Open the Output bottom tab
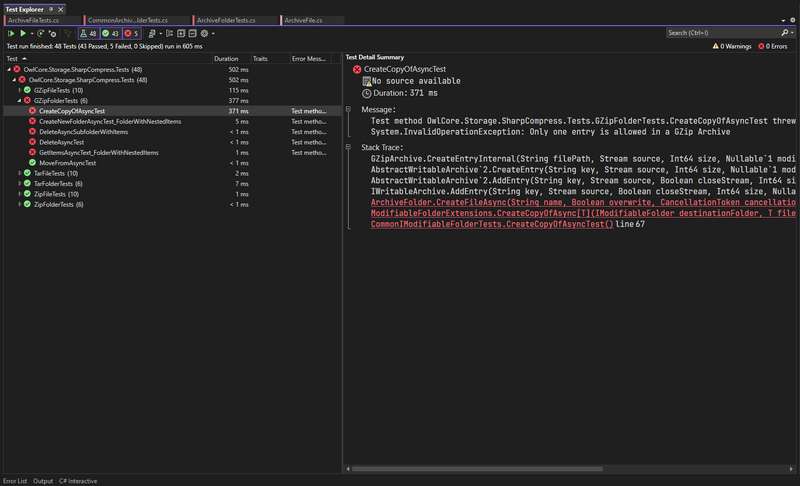Image resolution: width=800 pixels, height=486 pixels. point(43,481)
